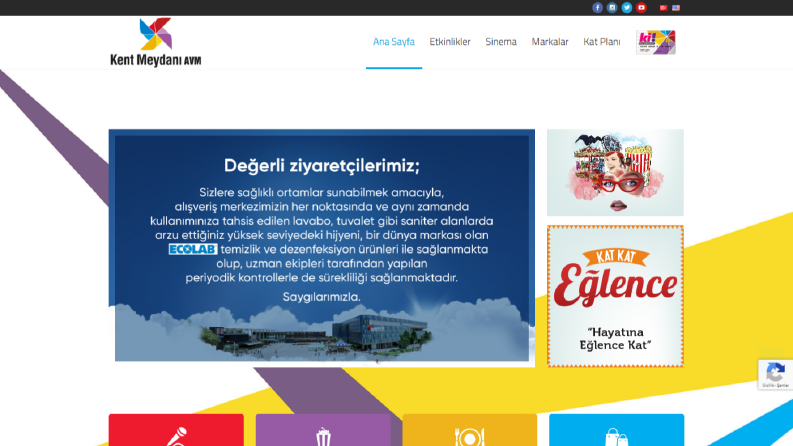This screenshot has width=793, height=446.
Task: Open the Facebook page icon
Action: pyautogui.click(x=597, y=8)
